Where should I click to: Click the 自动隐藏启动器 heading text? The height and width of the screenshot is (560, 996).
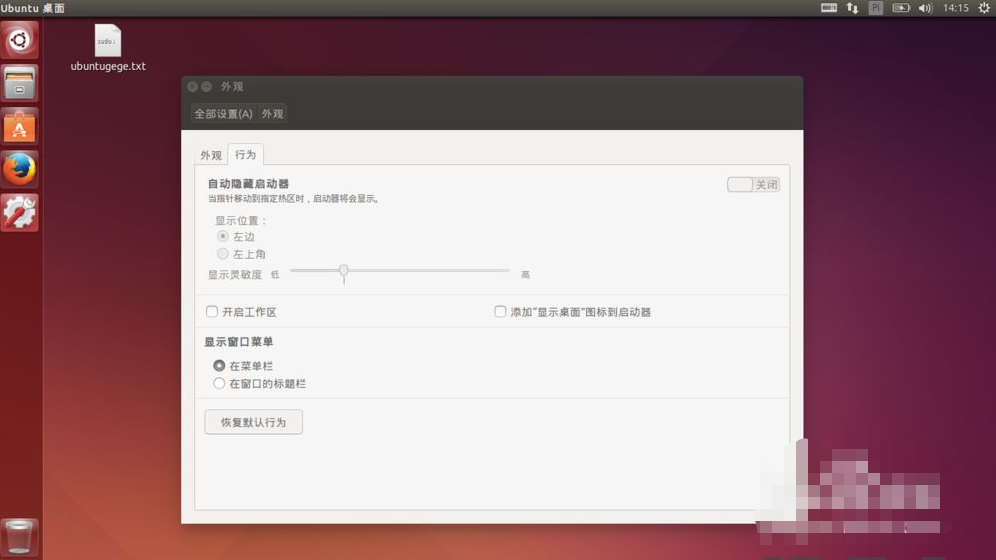coord(248,183)
